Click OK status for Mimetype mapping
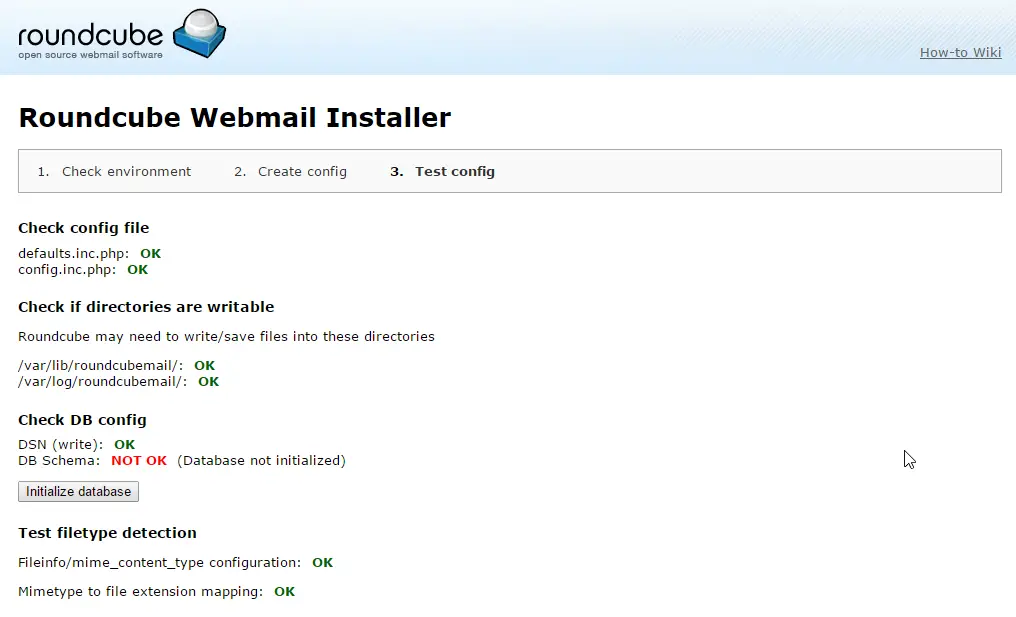Viewport: 1016px width, 617px height. pos(284,592)
